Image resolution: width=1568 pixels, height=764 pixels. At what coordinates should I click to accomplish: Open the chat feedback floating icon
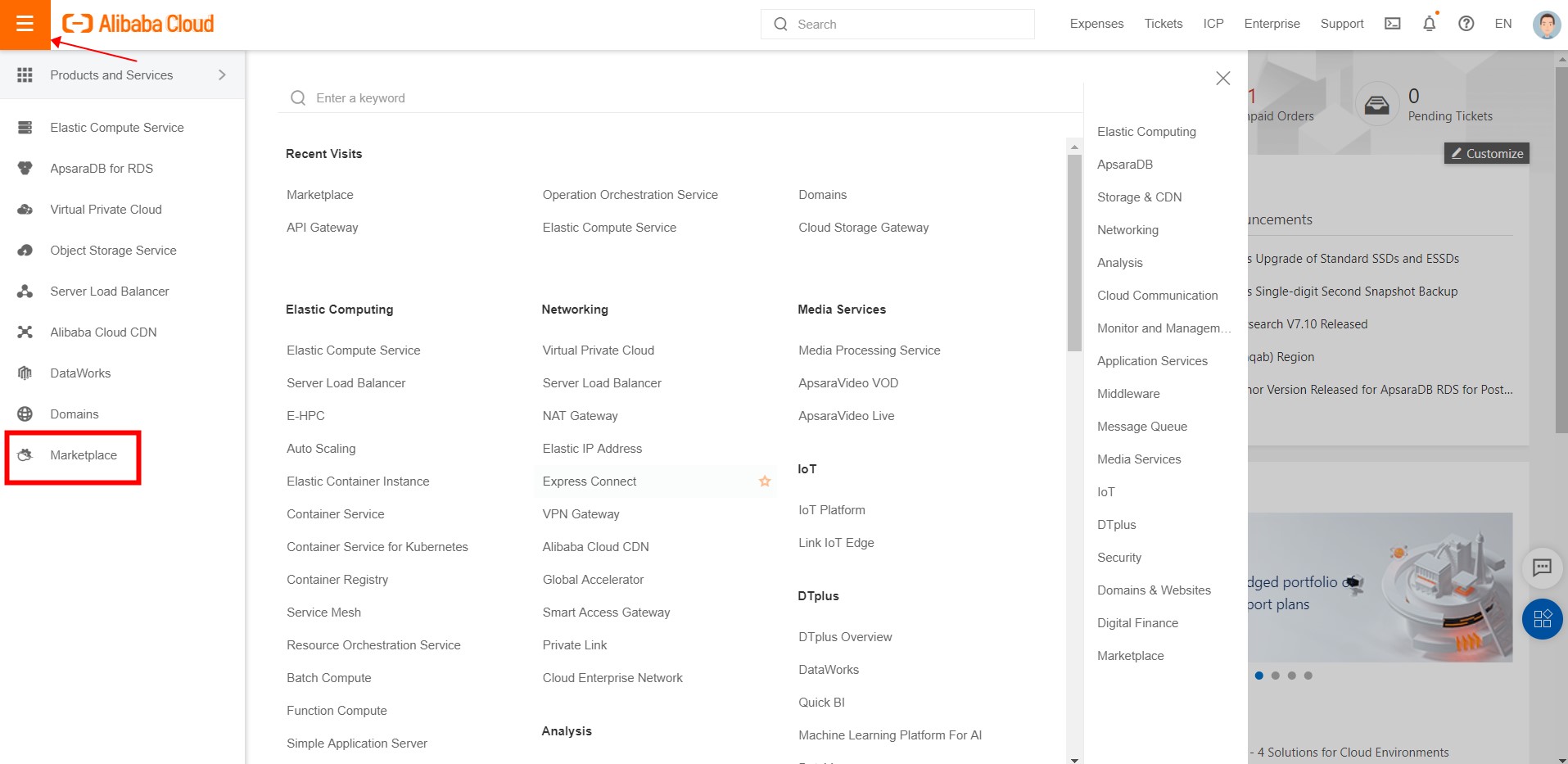(x=1542, y=567)
